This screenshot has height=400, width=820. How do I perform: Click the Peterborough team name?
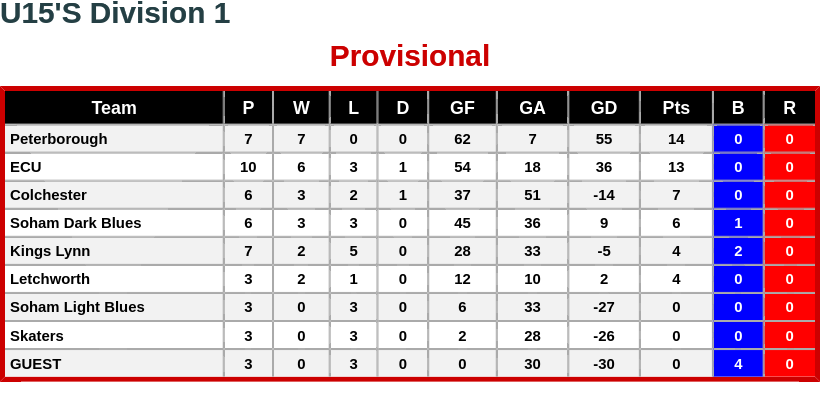pyautogui.click(x=59, y=139)
